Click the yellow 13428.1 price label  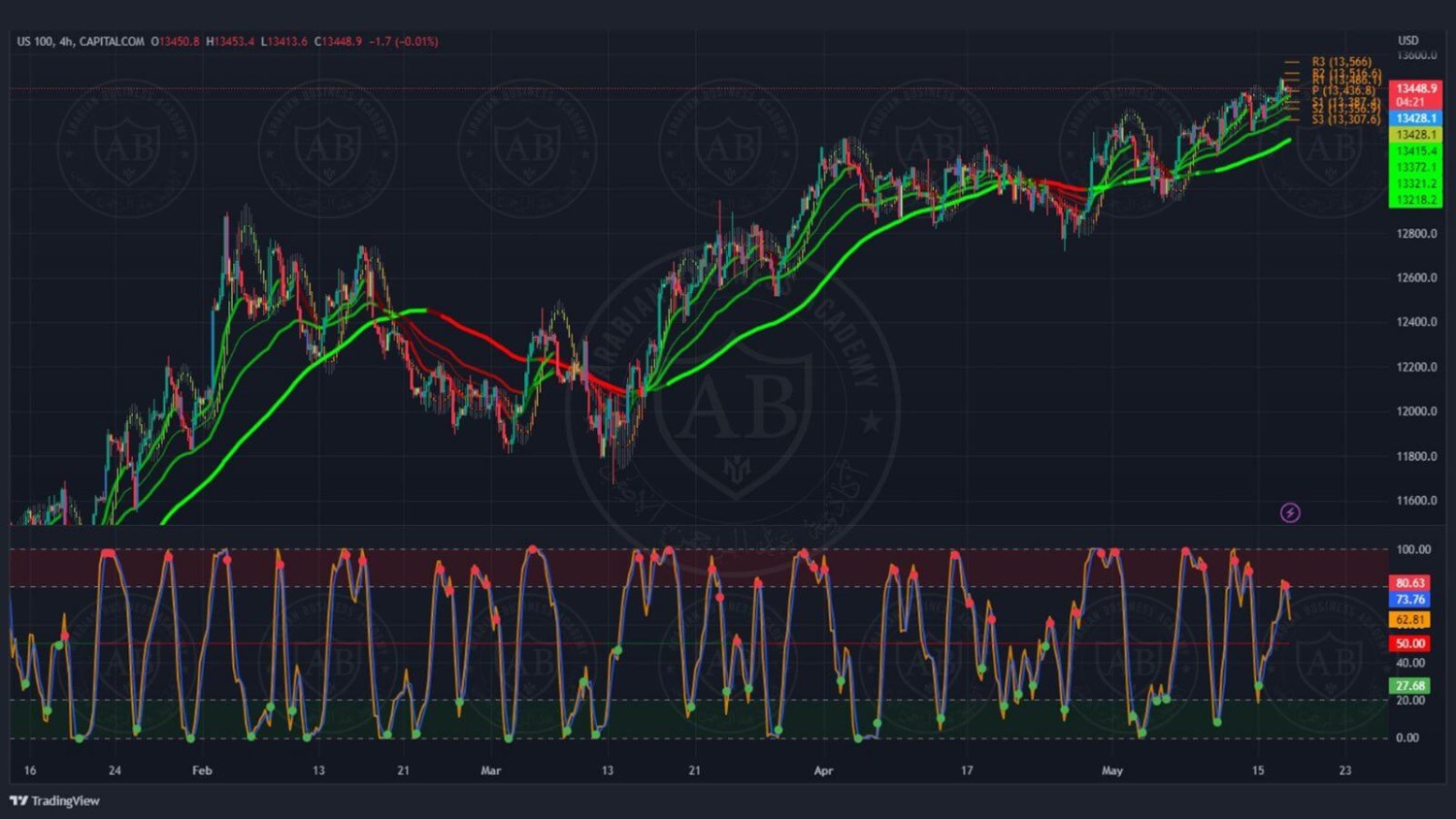[x=1415, y=135]
